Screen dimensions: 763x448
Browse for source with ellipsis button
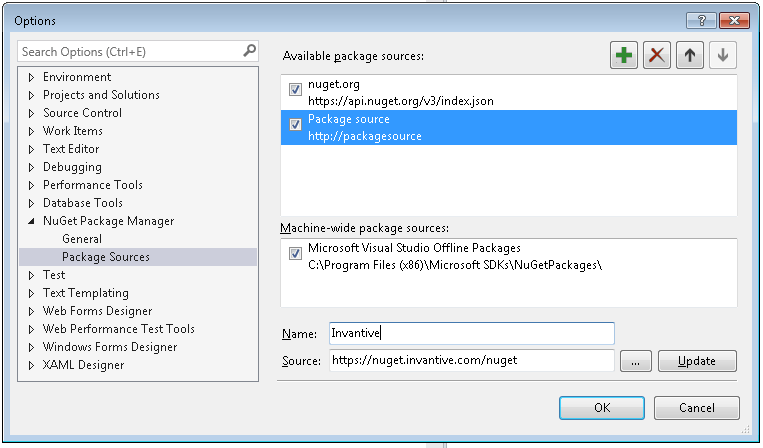(x=636, y=361)
